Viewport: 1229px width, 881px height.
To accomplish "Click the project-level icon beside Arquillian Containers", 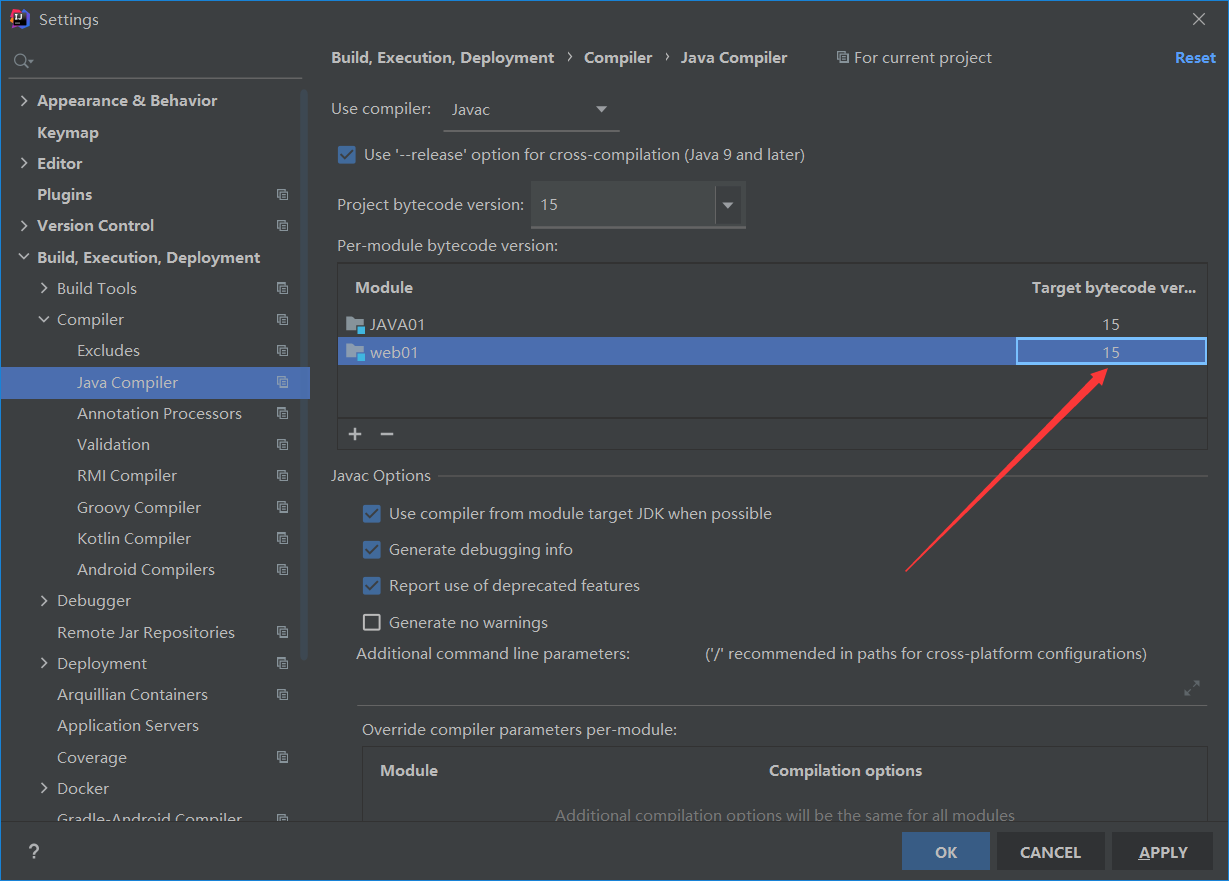I will pos(283,695).
